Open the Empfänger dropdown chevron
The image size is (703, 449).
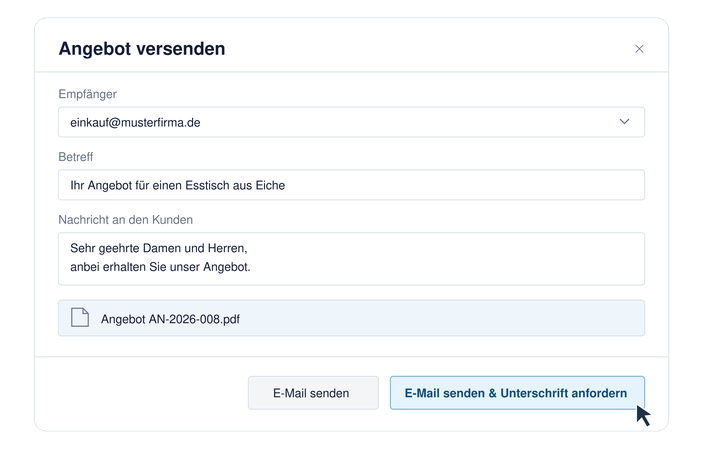[x=624, y=122]
